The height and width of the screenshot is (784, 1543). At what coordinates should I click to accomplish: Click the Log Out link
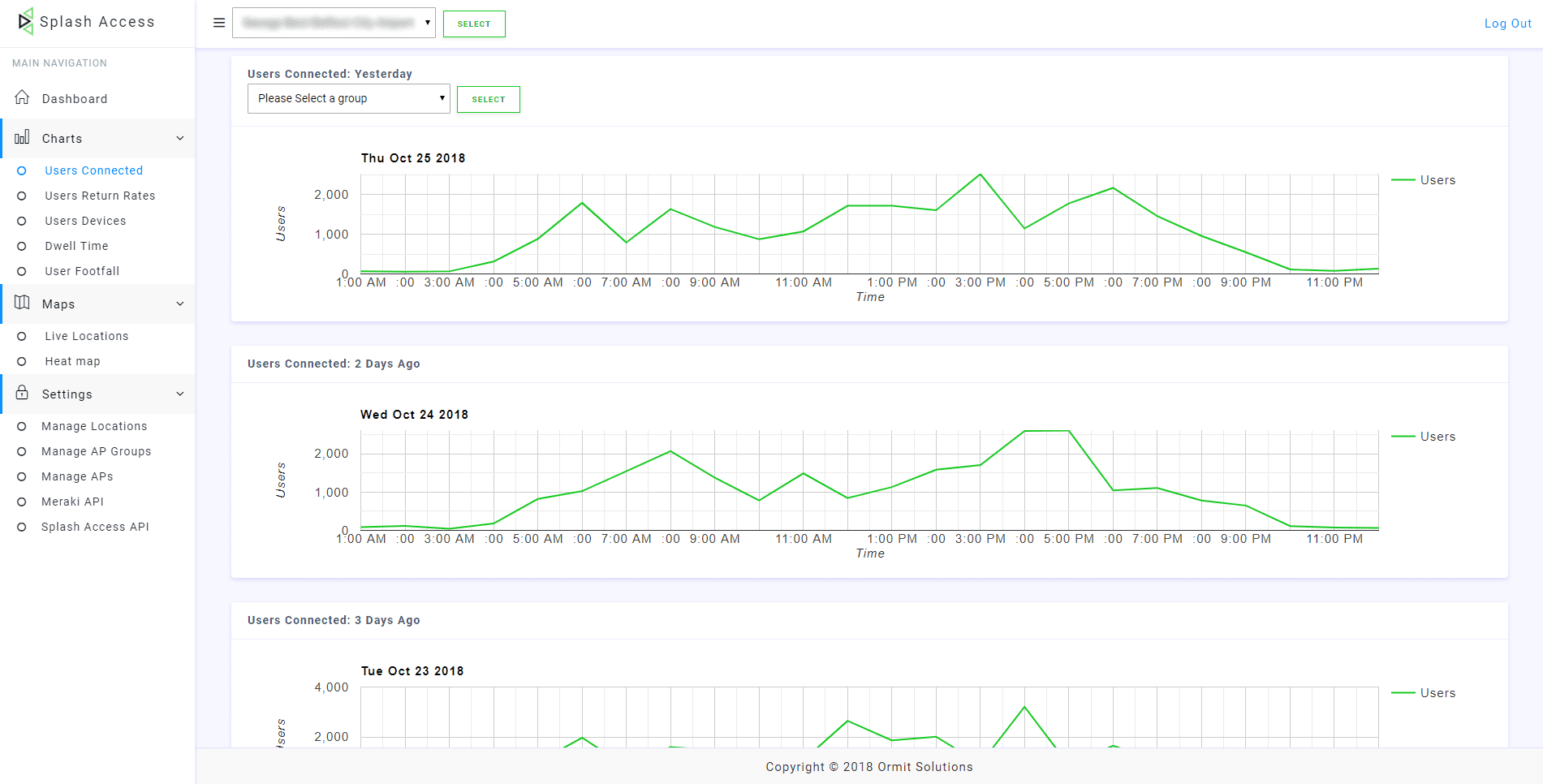1507,23
